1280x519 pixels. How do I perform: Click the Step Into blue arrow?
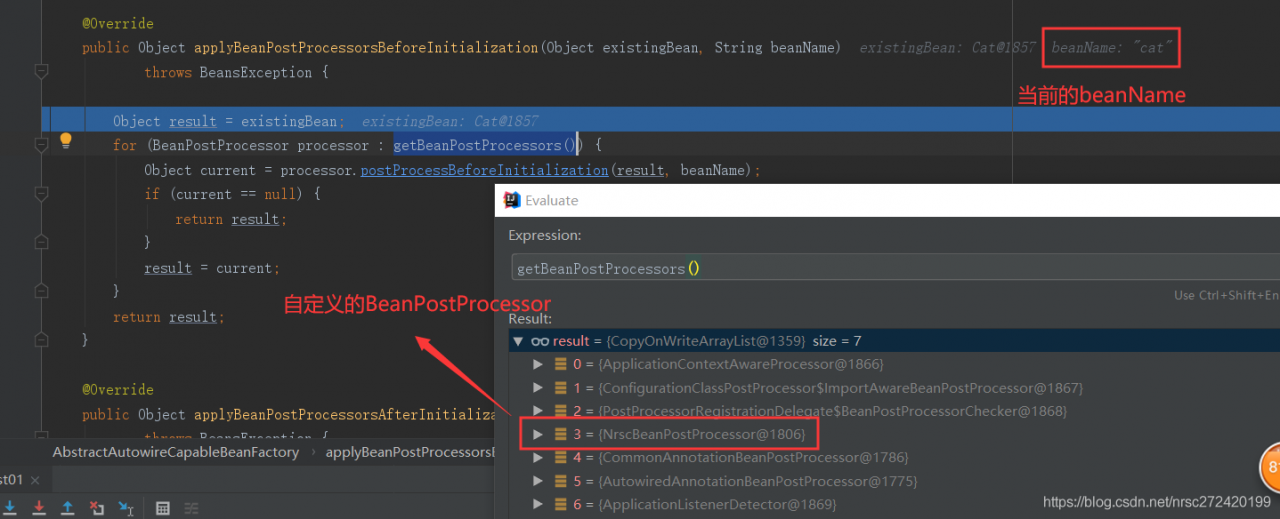tap(10, 508)
